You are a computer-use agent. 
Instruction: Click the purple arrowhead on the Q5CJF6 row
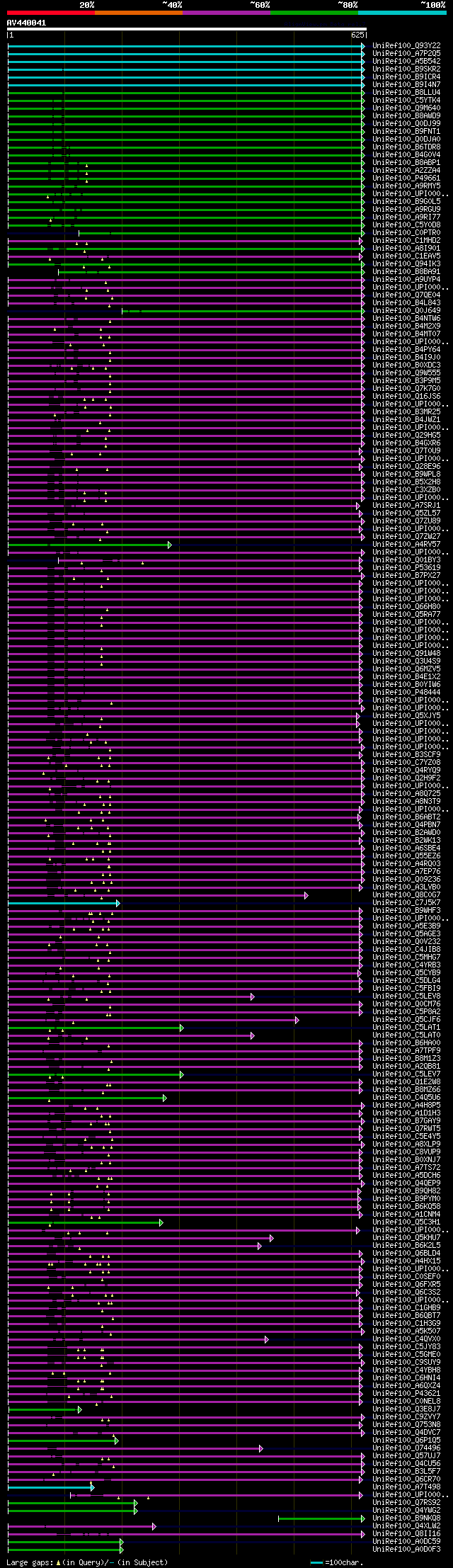297,1020
